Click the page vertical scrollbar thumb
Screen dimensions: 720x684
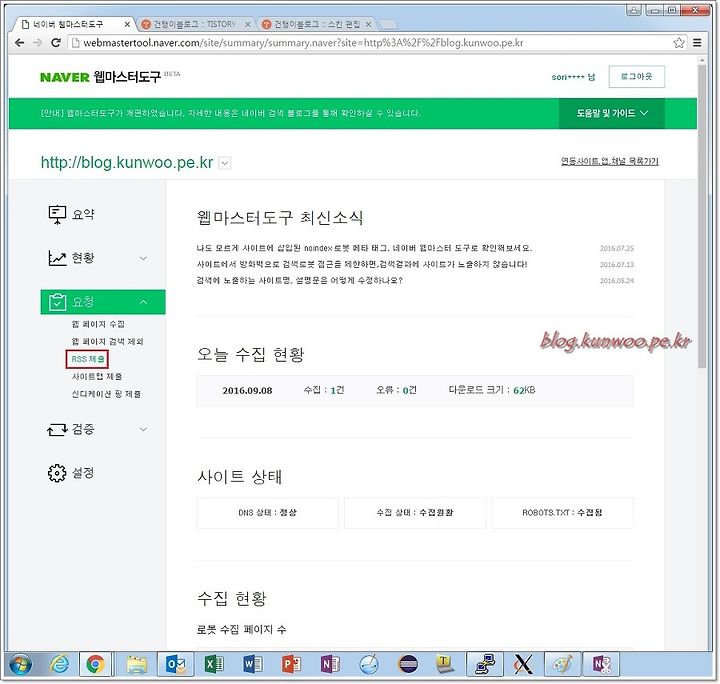click(702, 216)
